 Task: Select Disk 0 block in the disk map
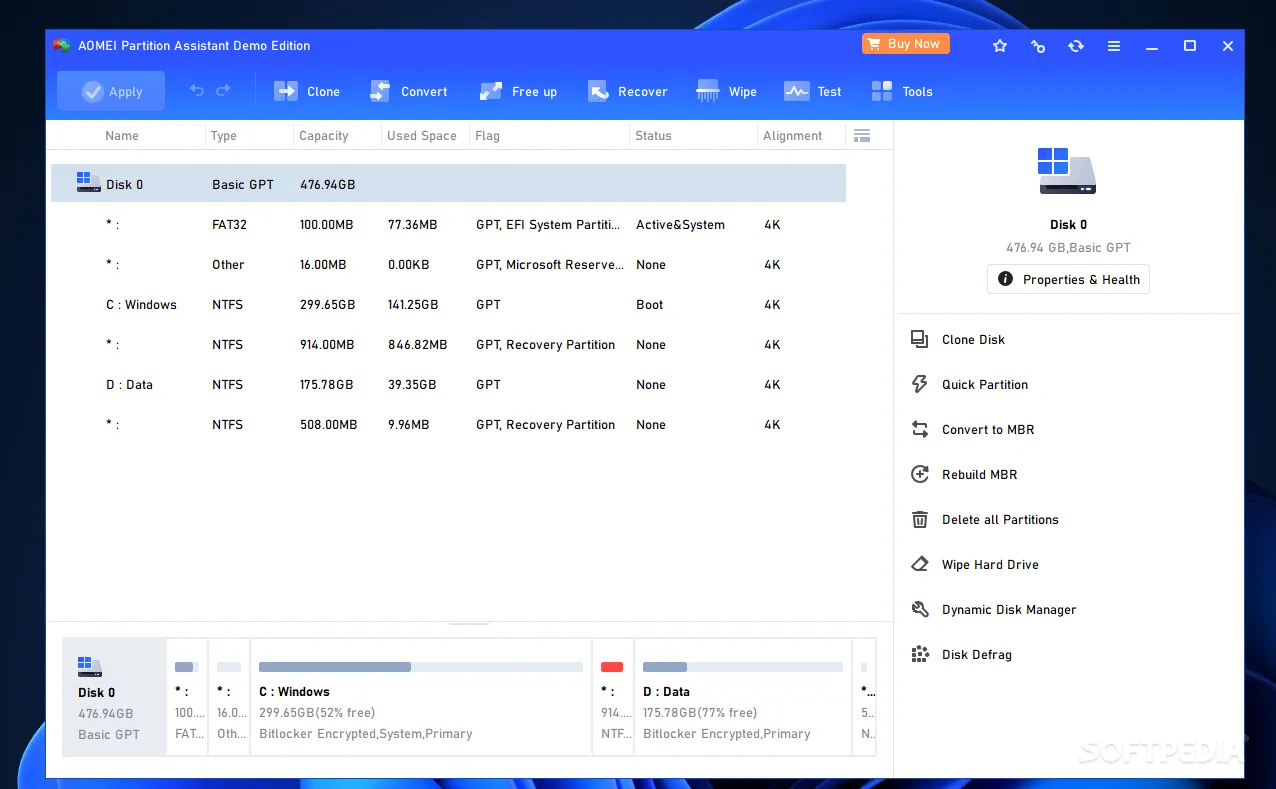[x=114, y=697]
